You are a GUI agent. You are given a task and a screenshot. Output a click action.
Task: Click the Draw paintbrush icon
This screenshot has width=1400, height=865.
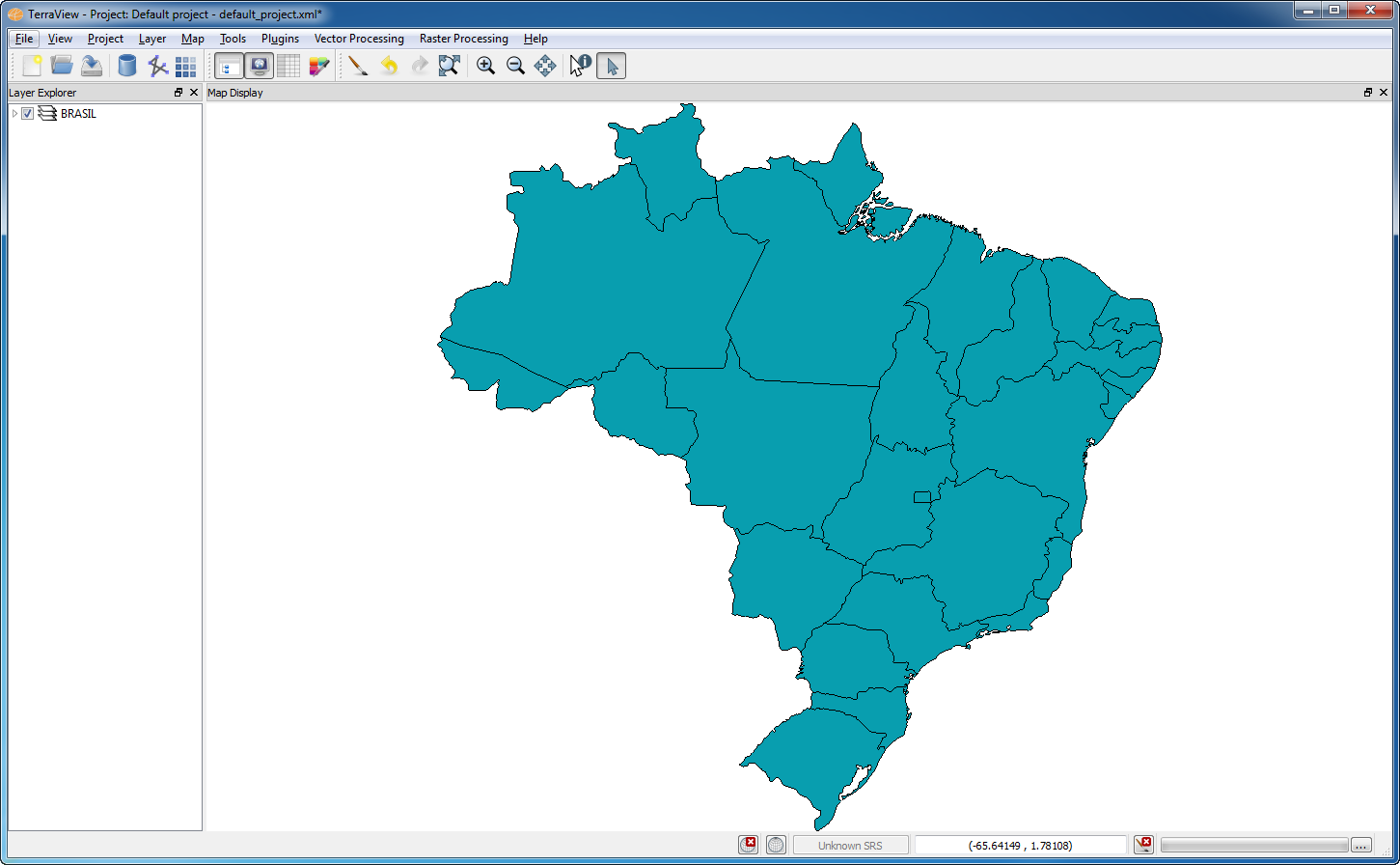(358, 66)
